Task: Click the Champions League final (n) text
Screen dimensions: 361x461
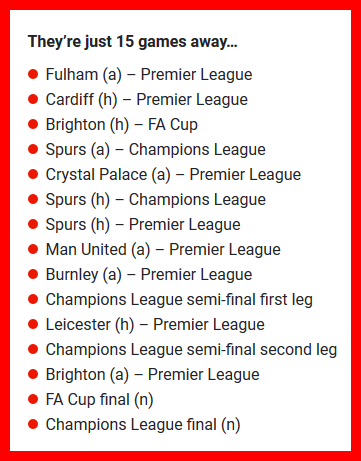Action: pos(143,424)
